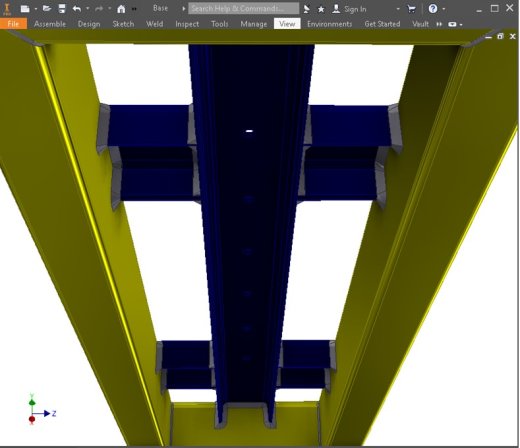This screenshot has width=520, height=448.
Task: Open the File menu button
Action: pos(13,24)
